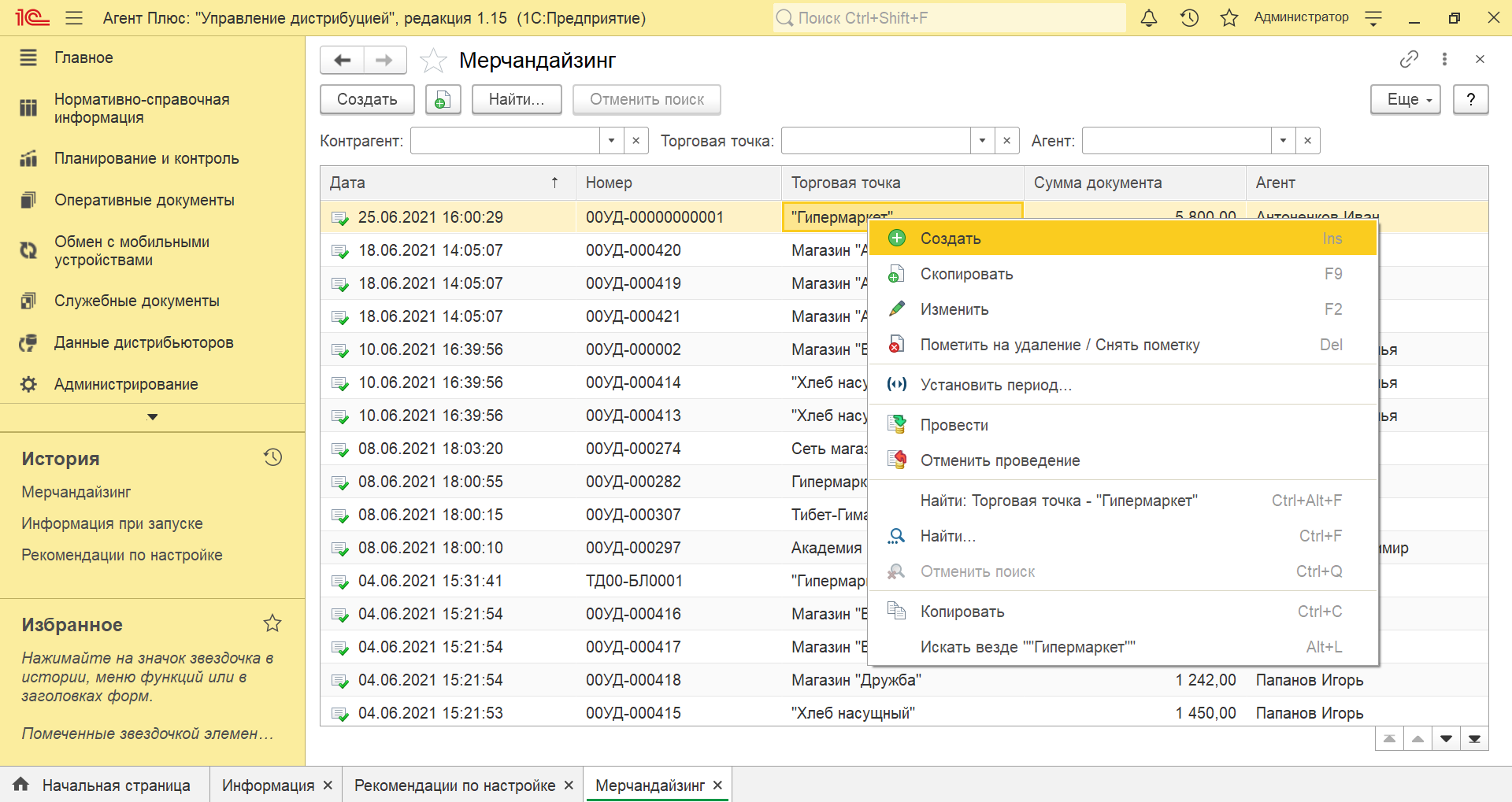Open the settings lines icon next to Администратор

pyautogui.click(x=1373, y=18)
